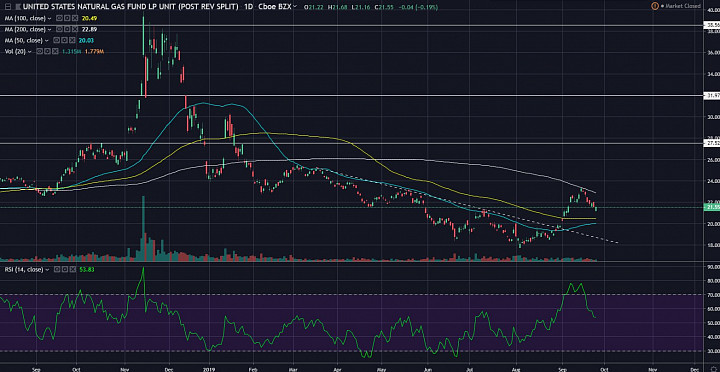Screen dimensions: 720x372
Task: Click the orange market status warning icon
Action: click(654, 6)
